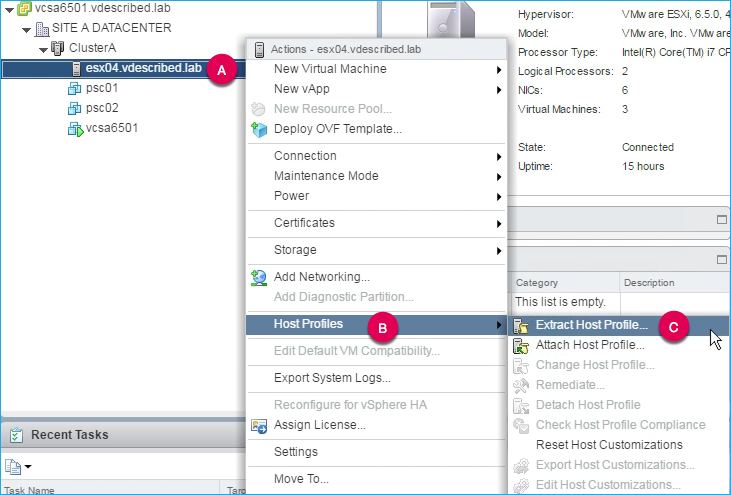
Task: Choose Move To... menu entry
Action: 376,479
